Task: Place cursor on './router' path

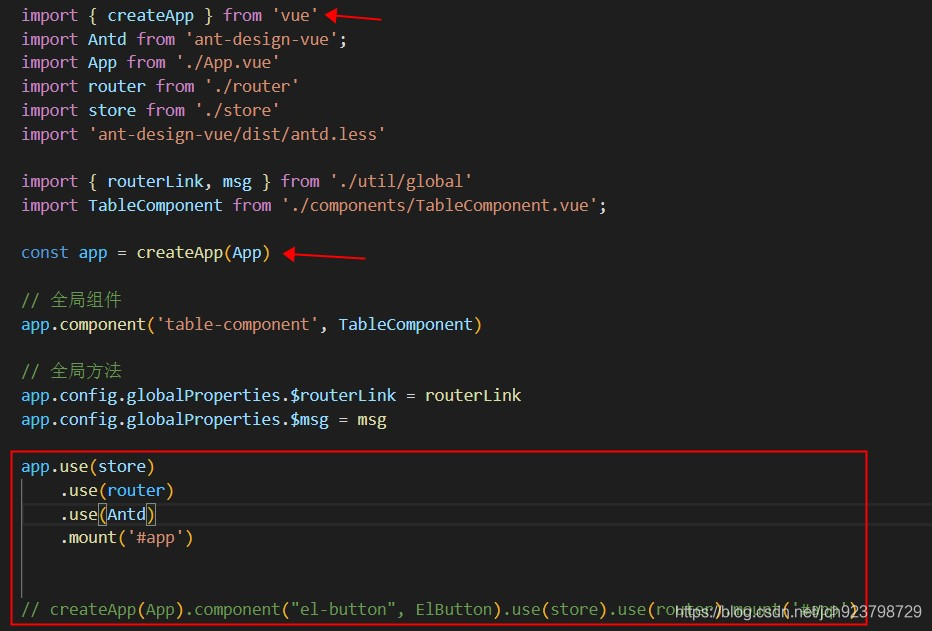Action: [251, 86]
